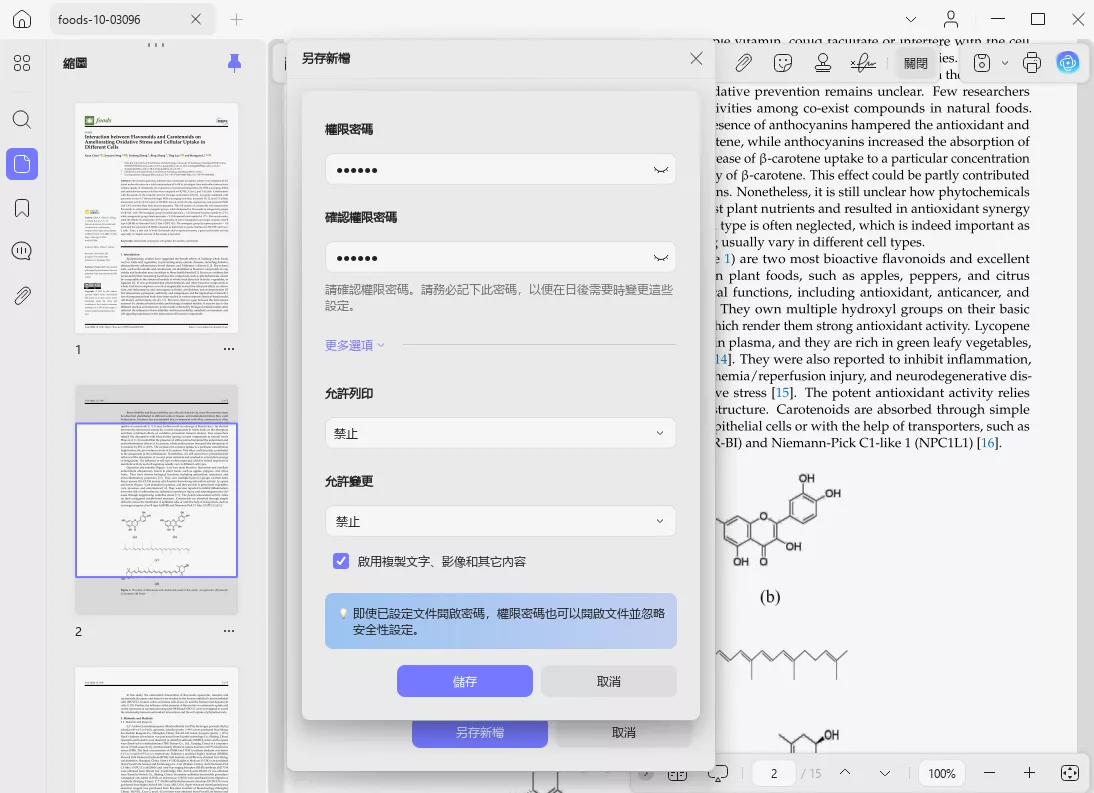
Task: Follow reference link [15] in document
Action: [x=783, y=393]
